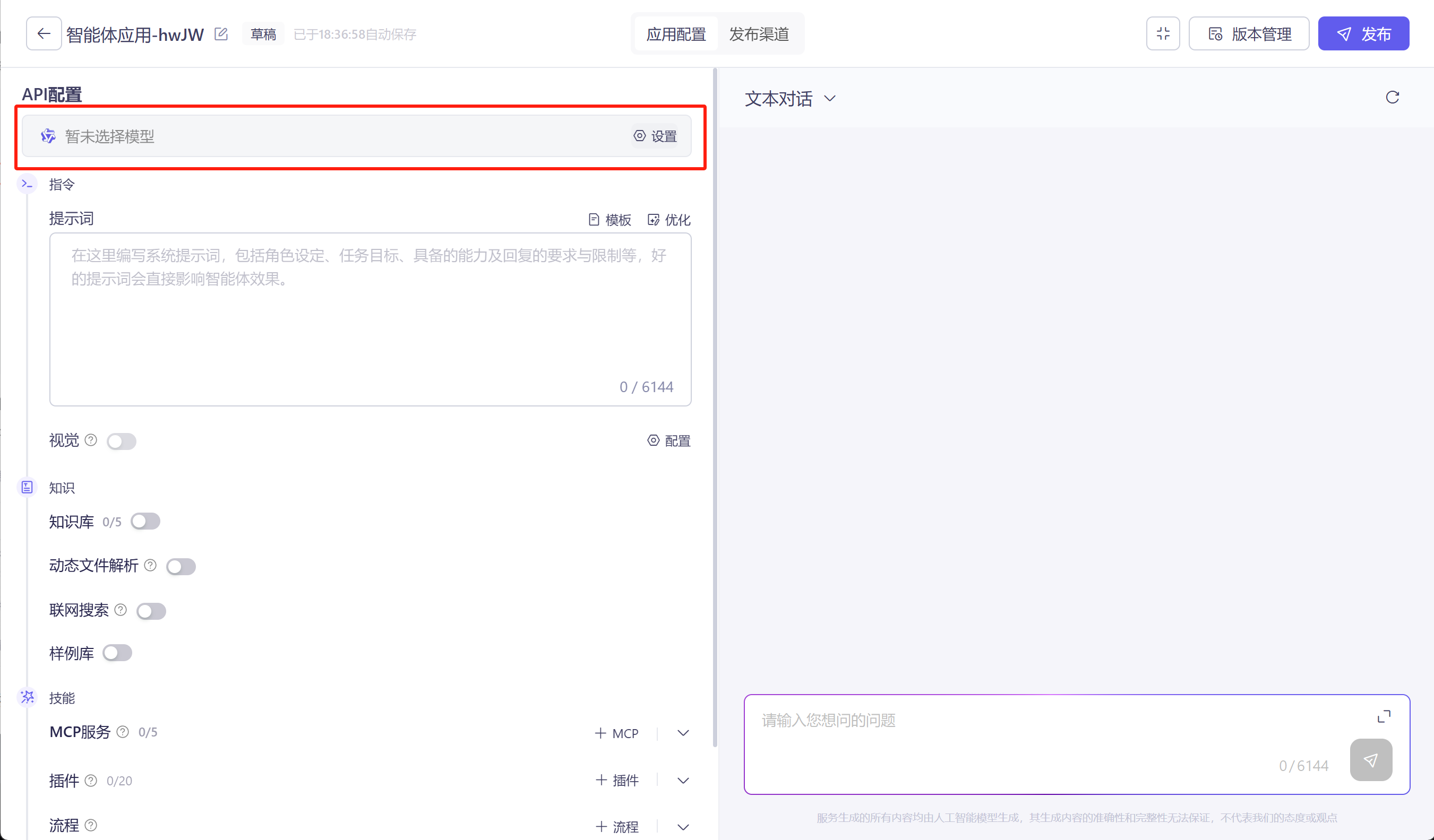The height and width of the screenshot is (840, 1434).
Task: Click the config panel scrollbar
Action: click(715, 407)
